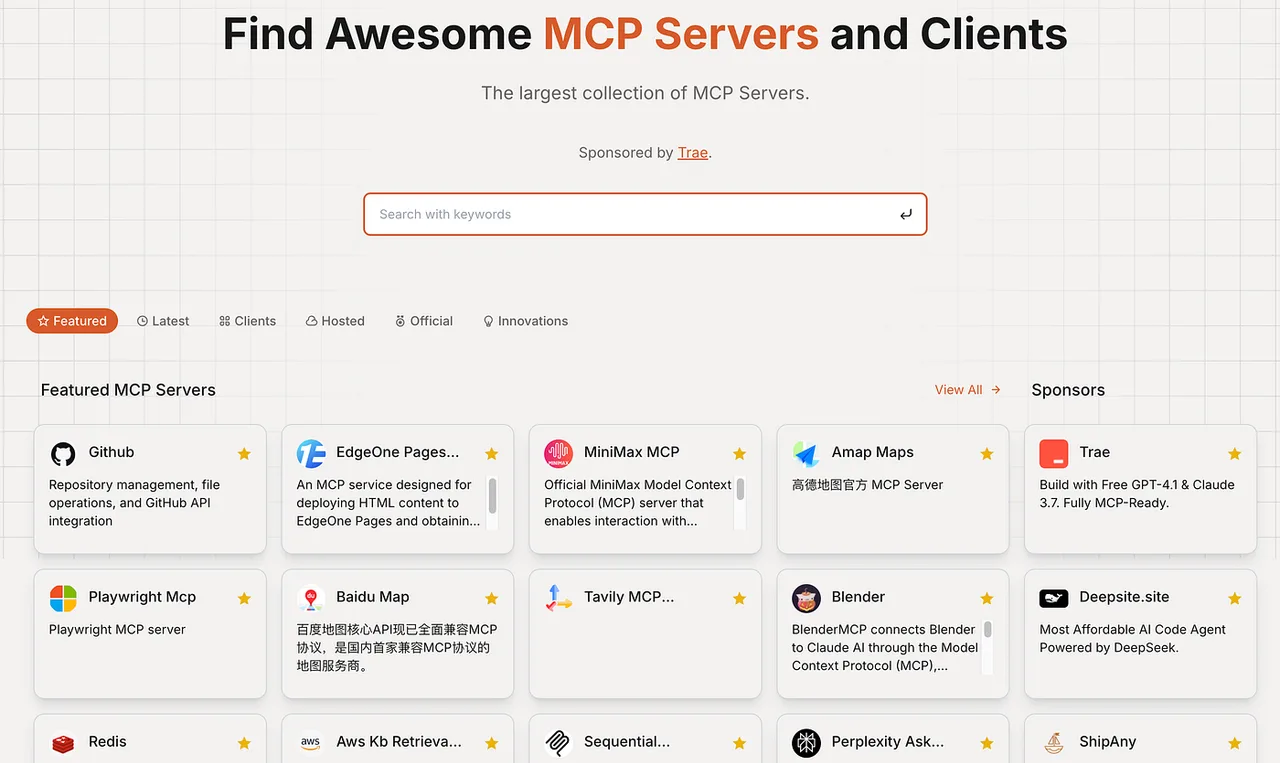This screenshot has height=763, width=1280.
Task: Open the Clients tab
Action: point(248,321)
